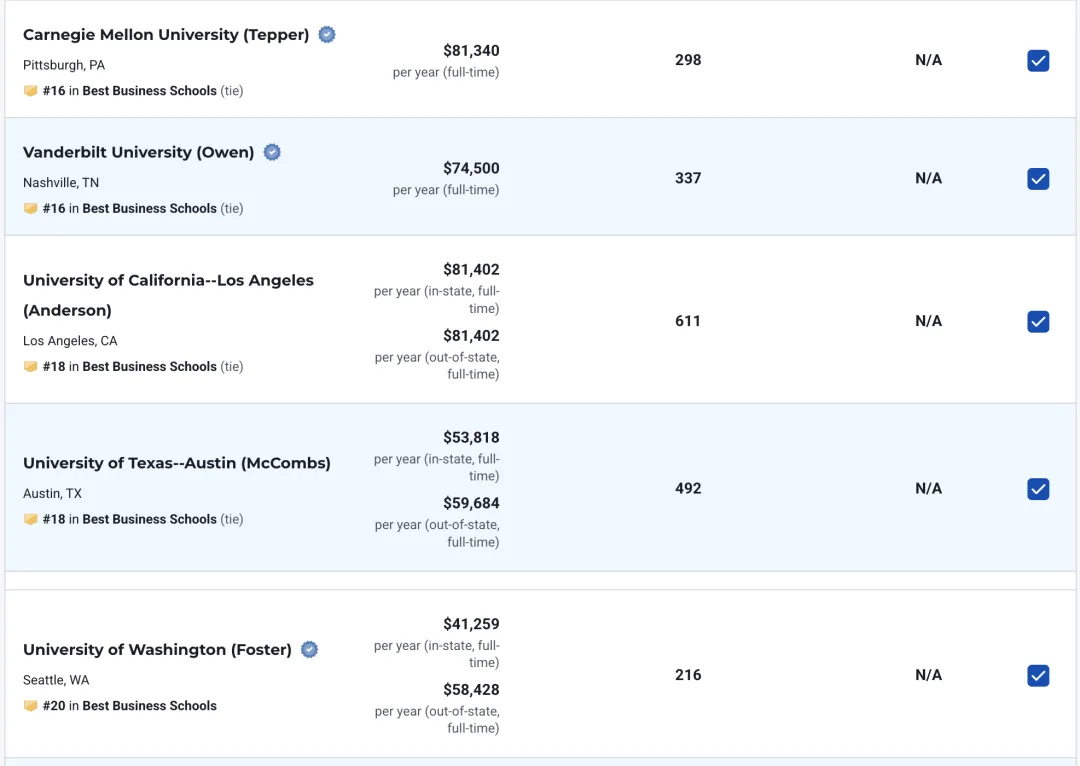Screen dimensions: 1080x766
Task: Click the ranking badge icon beside Washington's #20
Action: pos(31,706)
